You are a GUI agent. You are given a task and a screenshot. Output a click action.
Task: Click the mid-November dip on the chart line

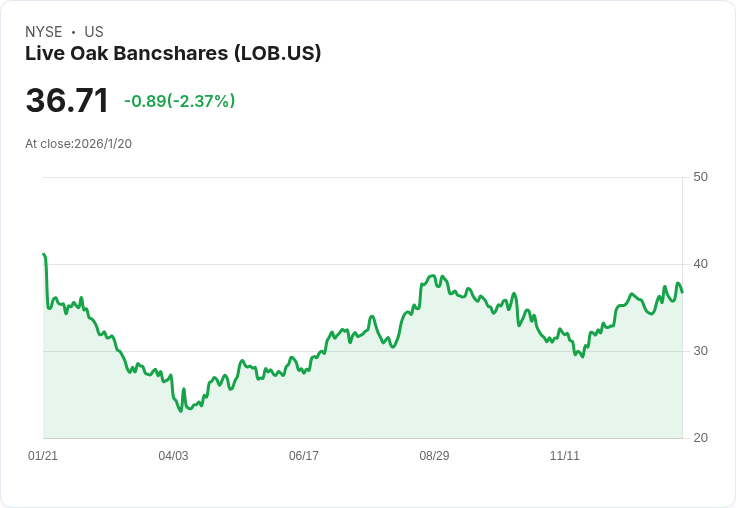pyautogui.click(x=583, y=357)
